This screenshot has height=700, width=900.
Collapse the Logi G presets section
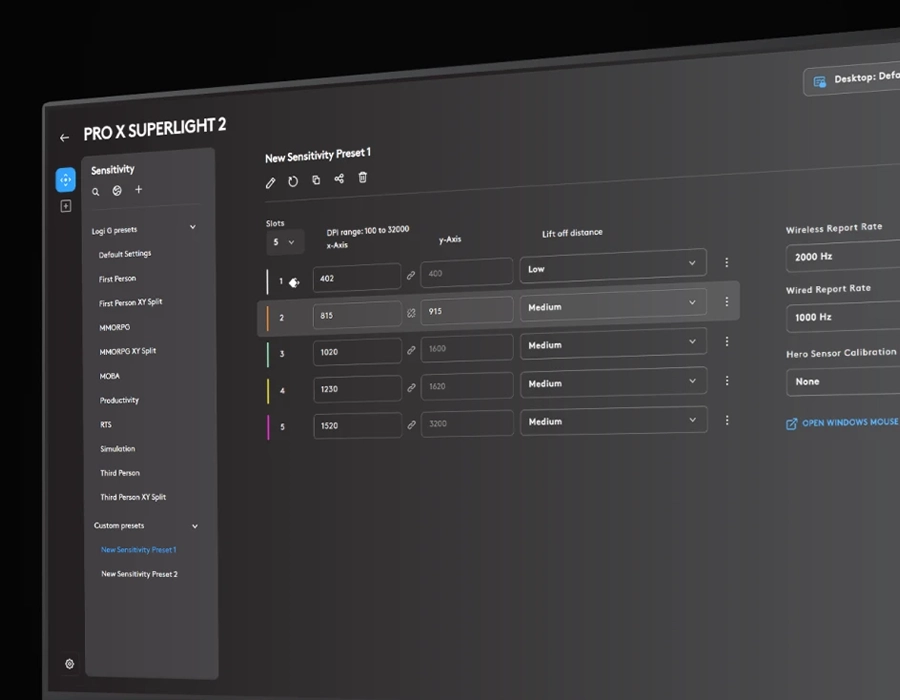pyautogui.click(x=193, y=227)
